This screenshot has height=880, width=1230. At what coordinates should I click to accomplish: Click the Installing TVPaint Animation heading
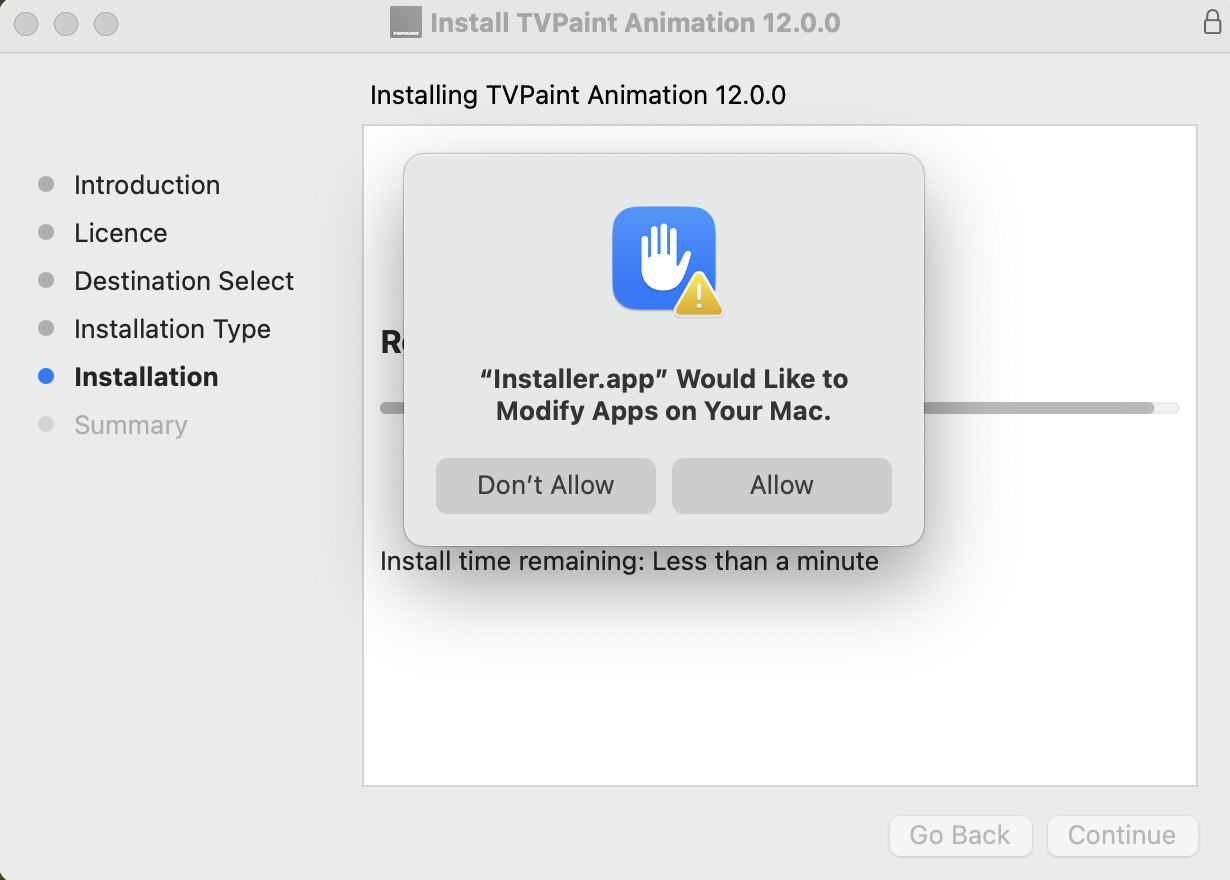(578, 95)
